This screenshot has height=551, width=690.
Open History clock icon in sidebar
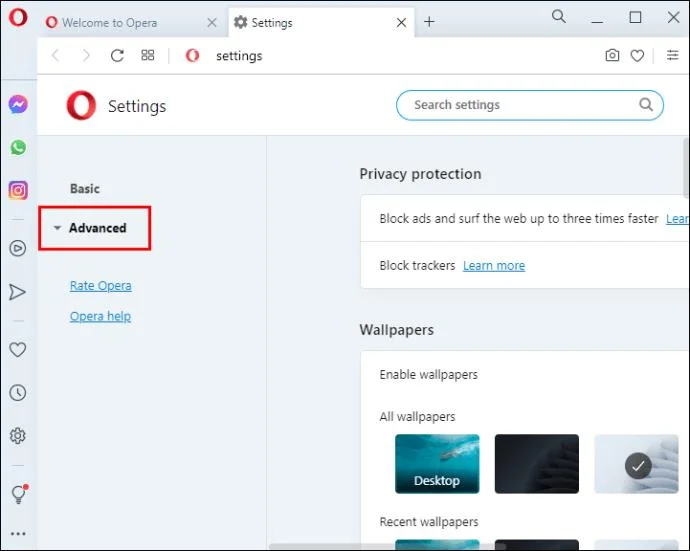[x=18, y=393]
